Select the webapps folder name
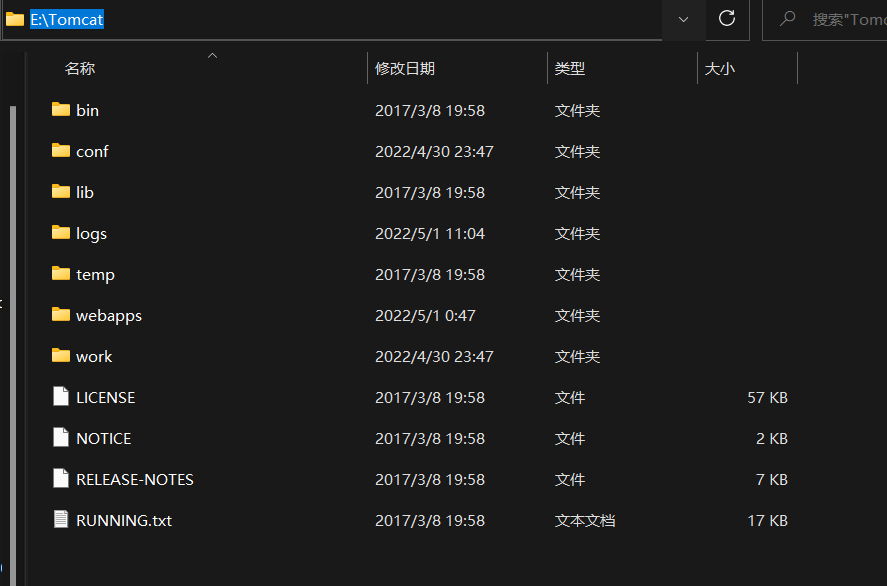This screenshot has height=586, width=887. point(109,316)
